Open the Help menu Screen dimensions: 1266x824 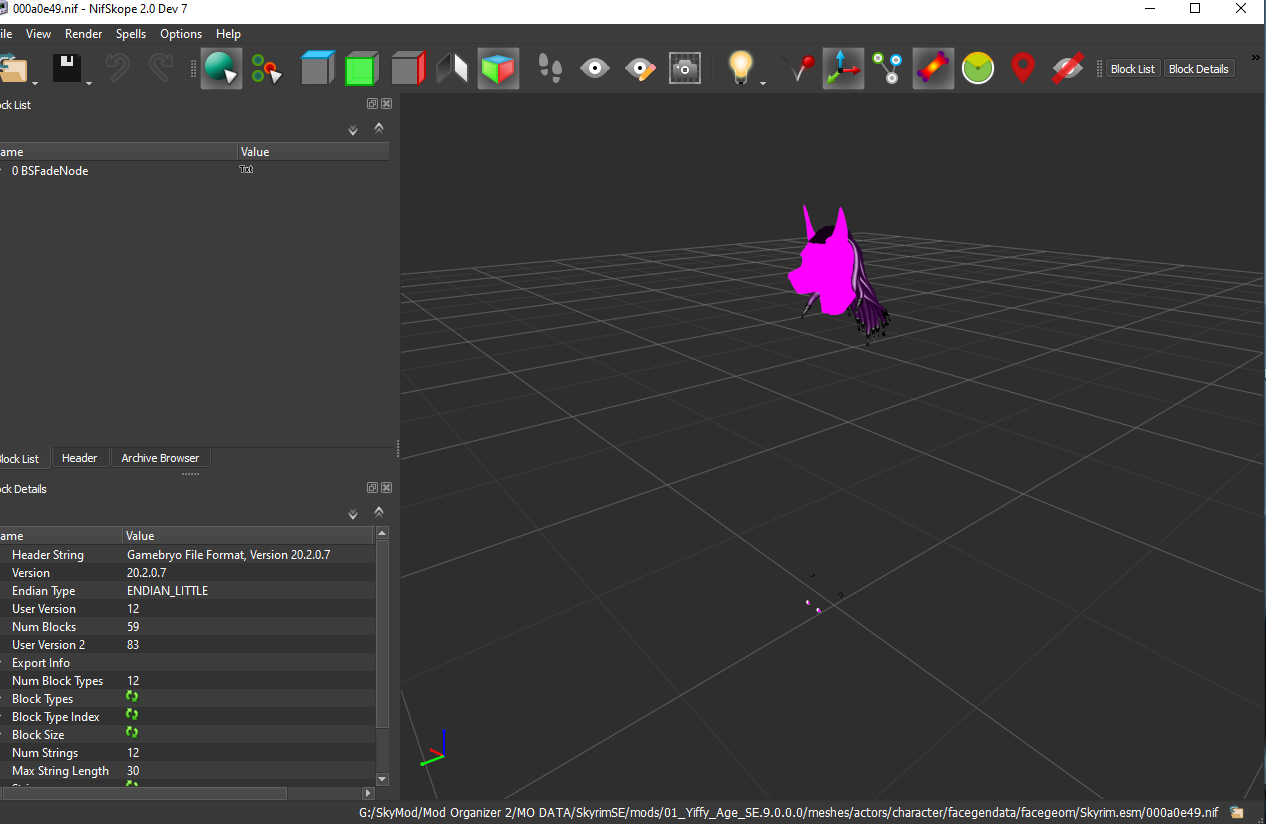(x=228, y=34)
